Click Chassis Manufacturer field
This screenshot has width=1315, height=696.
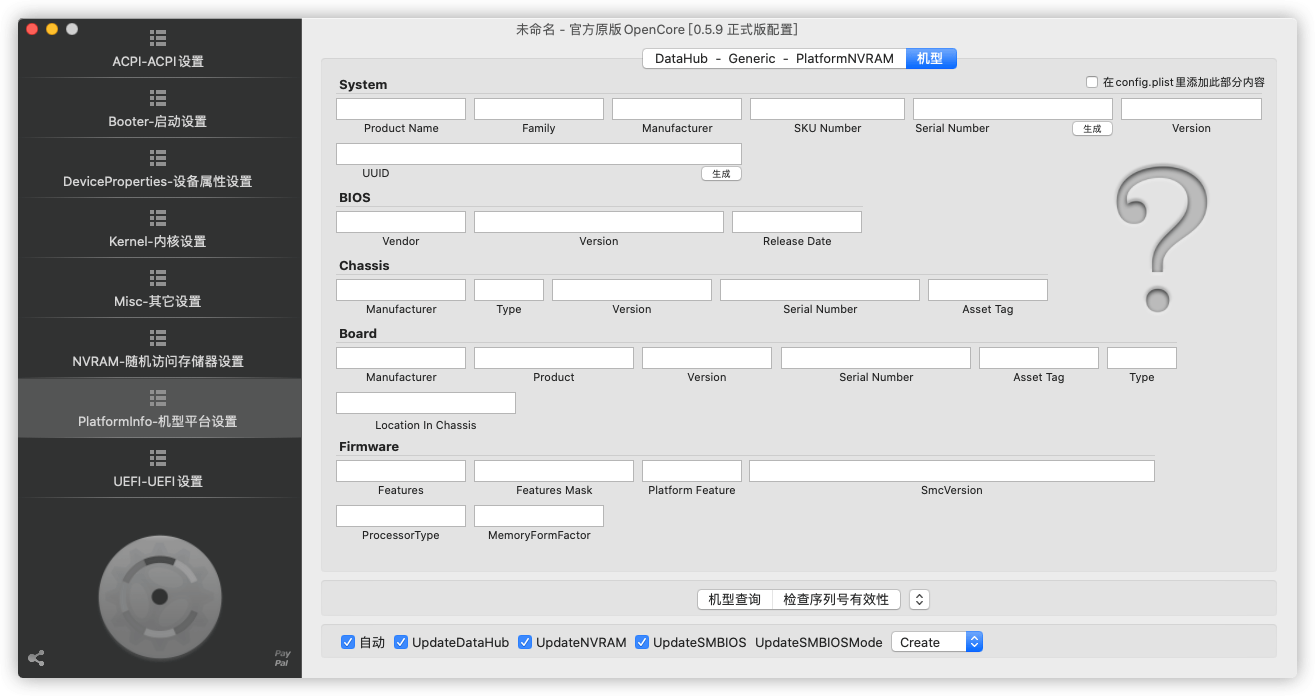click(401, 290)
